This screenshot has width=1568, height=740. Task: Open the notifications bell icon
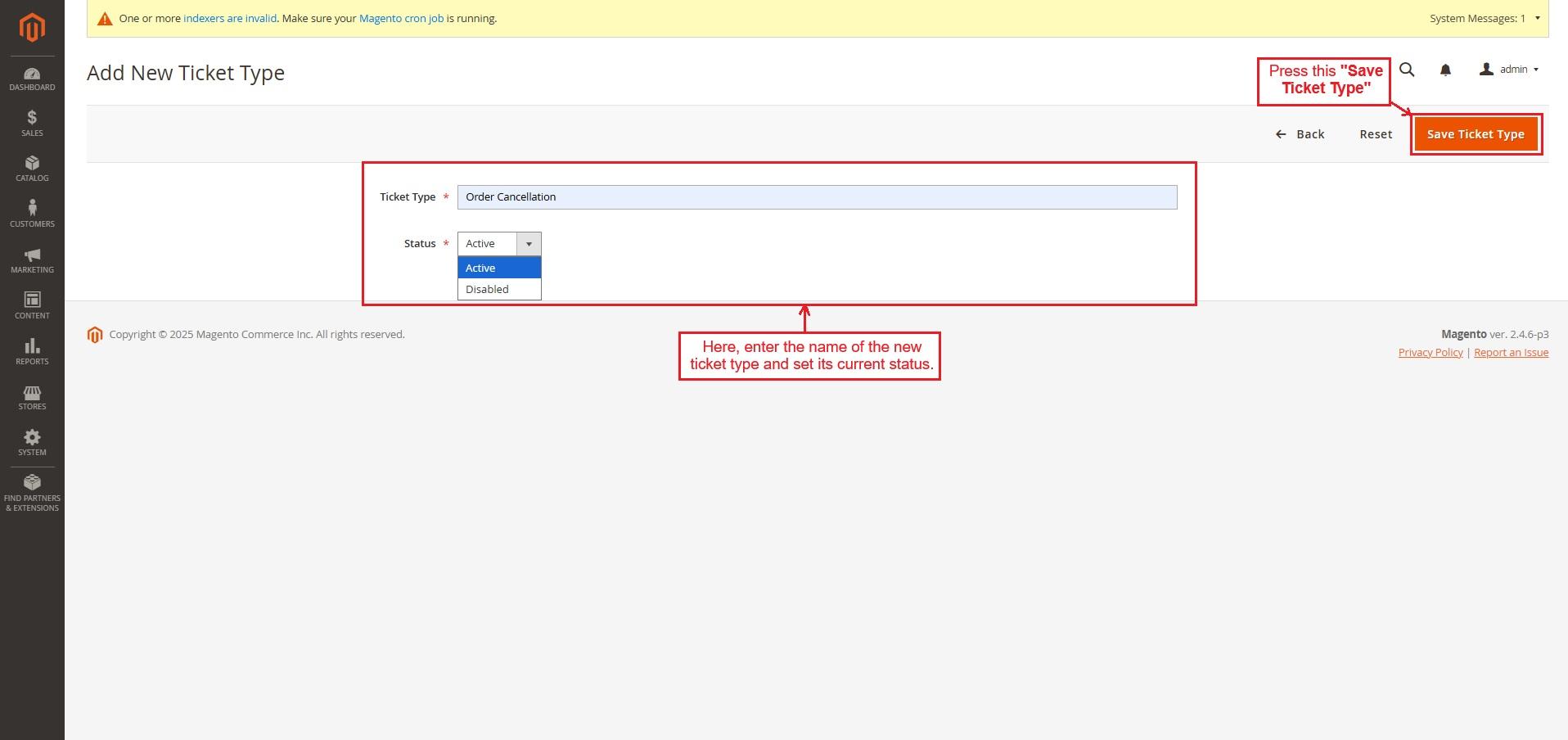point(1445,70)
